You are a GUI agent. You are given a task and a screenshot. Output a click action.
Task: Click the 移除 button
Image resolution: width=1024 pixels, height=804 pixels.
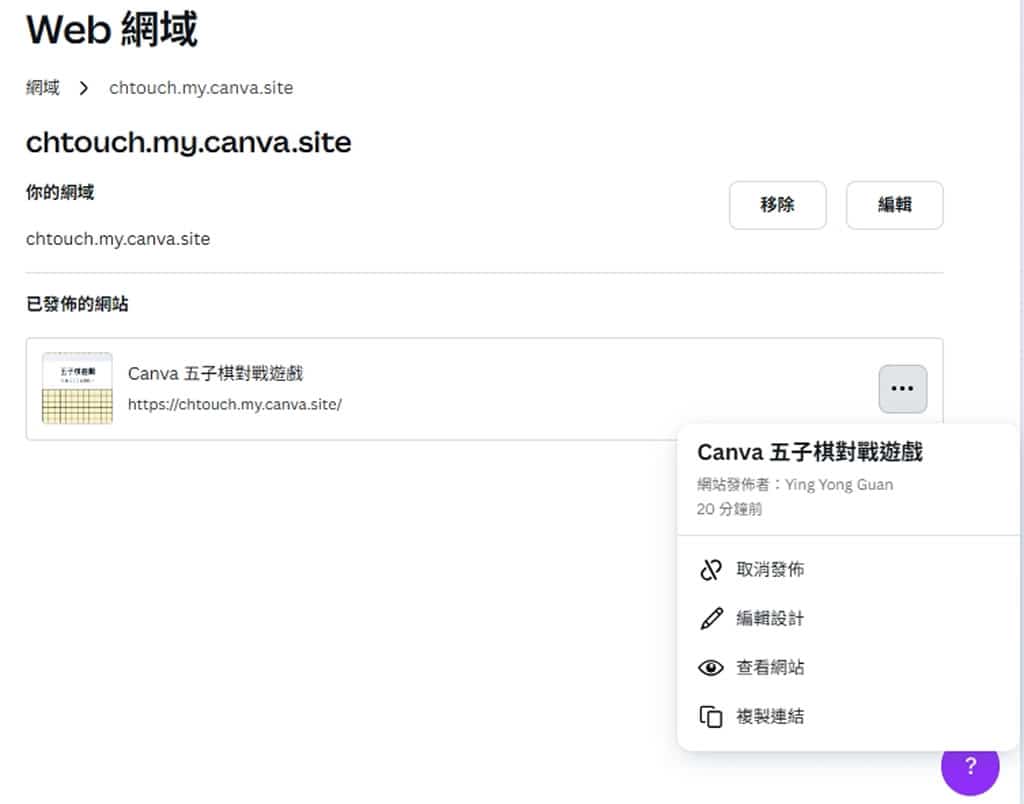pos(777,205)
